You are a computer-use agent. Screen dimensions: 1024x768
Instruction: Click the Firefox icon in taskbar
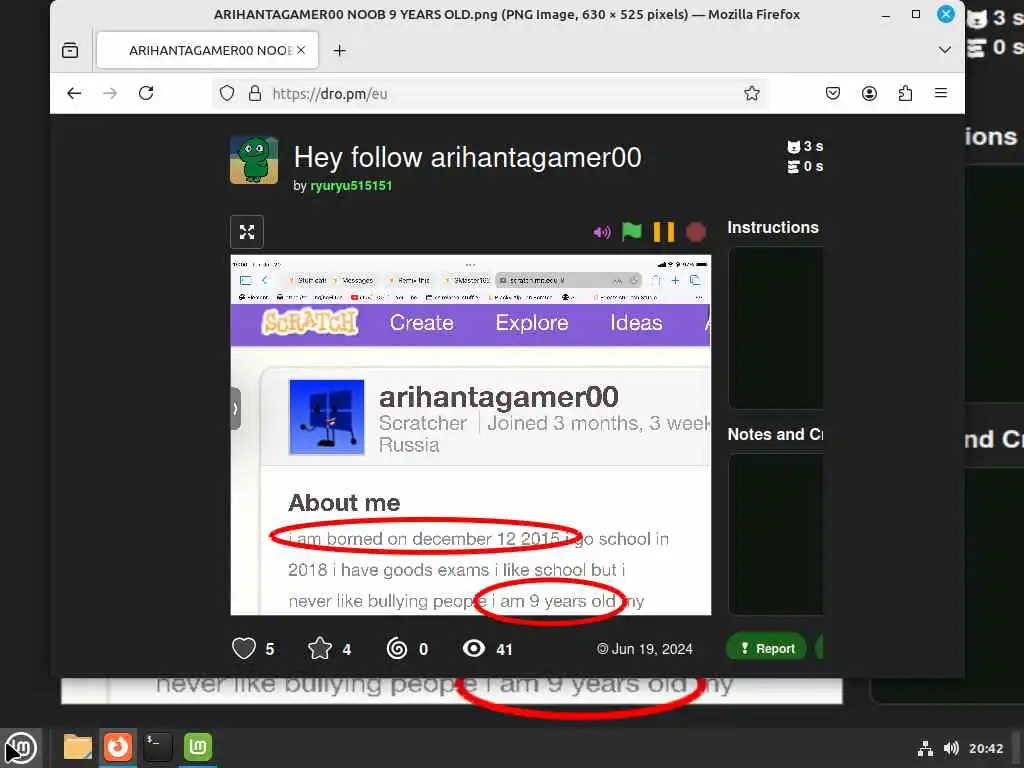[118, 747]
